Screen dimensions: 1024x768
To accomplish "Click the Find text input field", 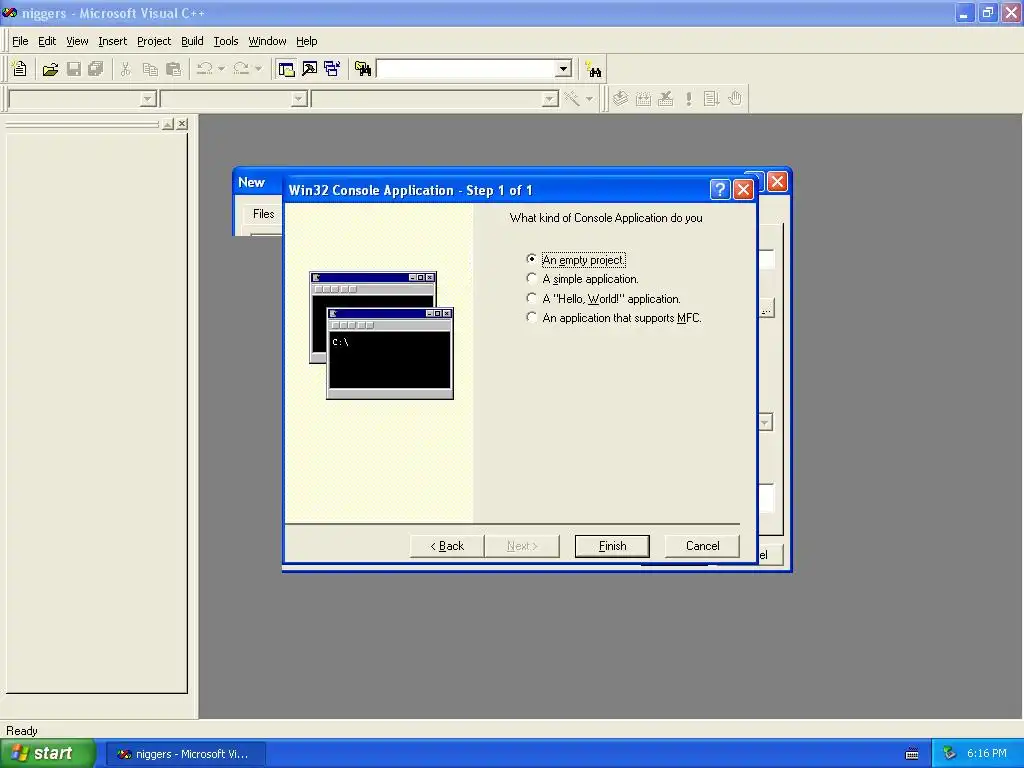I will [466, 69].
